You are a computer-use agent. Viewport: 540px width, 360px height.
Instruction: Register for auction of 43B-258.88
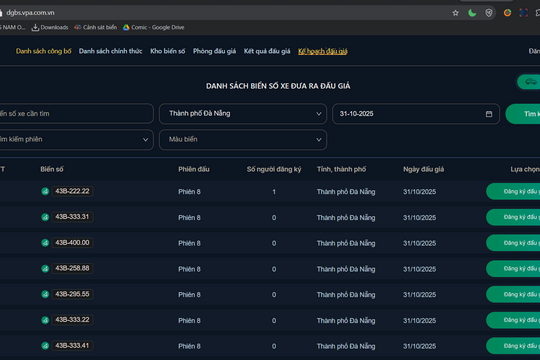[513, 269]
